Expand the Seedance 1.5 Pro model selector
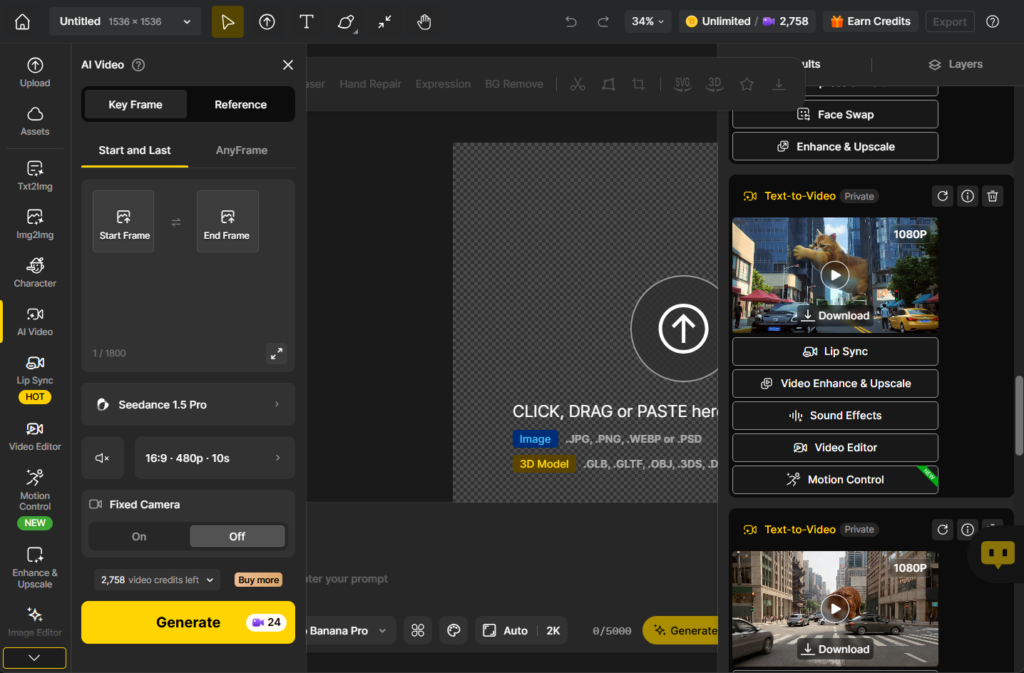This screenshot has height=673, width=1024. (x=188, y=405)
